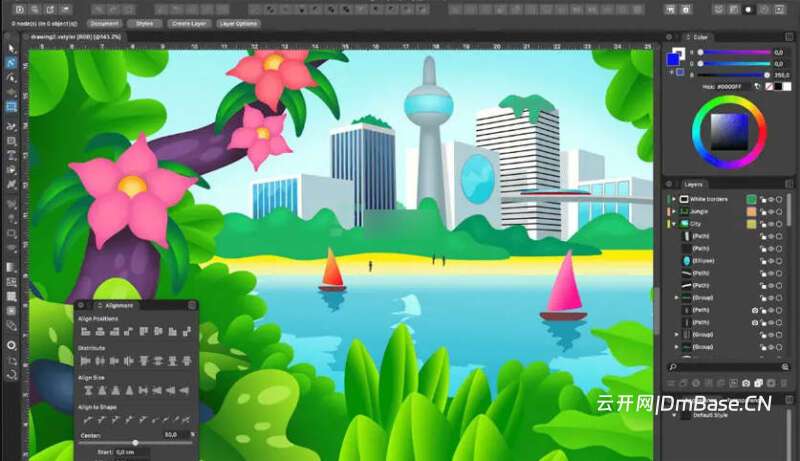Select the drawing2.vstyler document tab

click(x=76, y=37)
